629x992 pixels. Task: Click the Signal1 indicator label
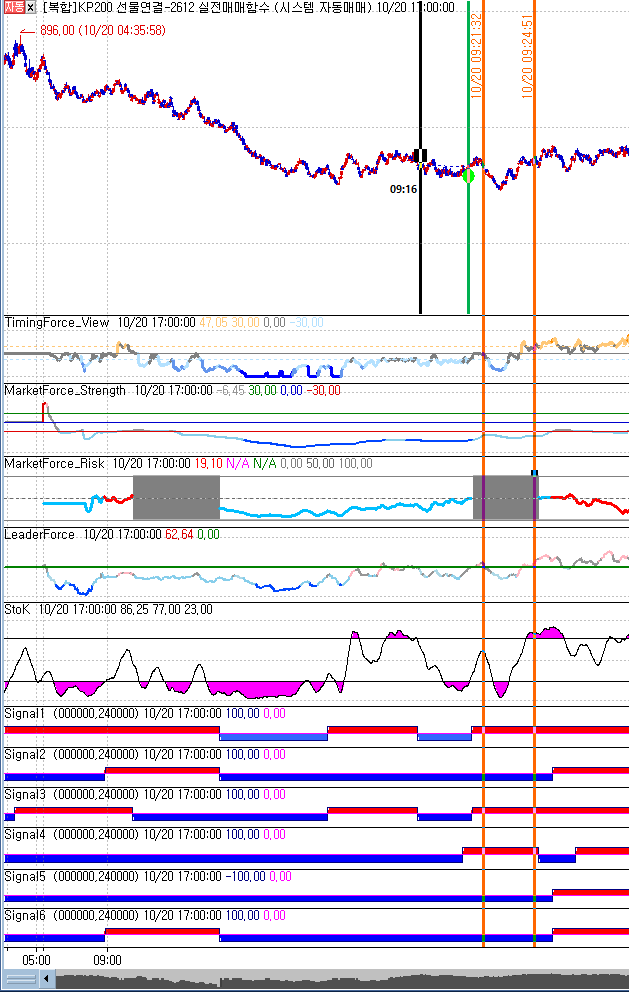(x=25, y=714)
